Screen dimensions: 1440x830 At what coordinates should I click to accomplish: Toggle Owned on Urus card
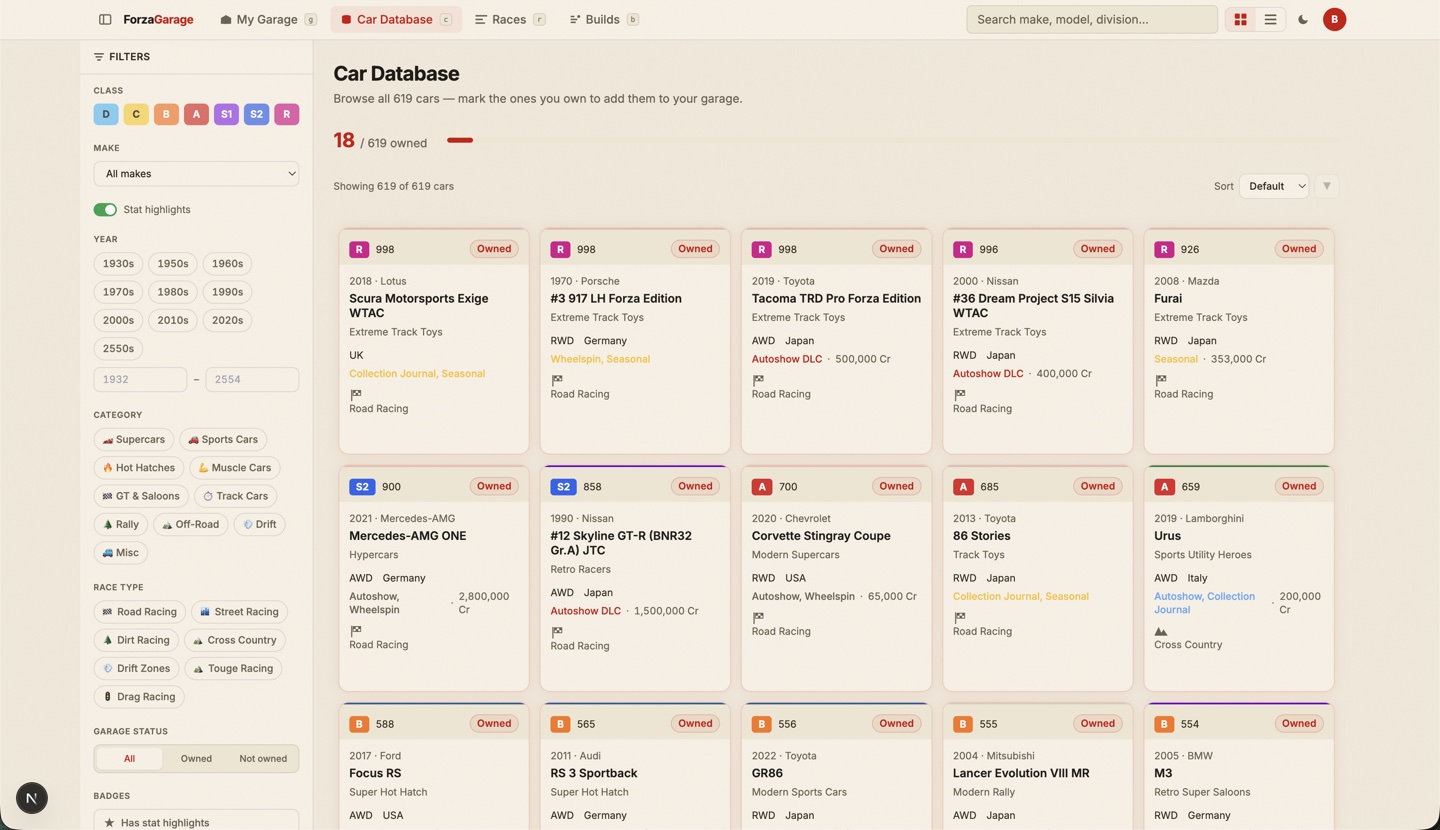tap(1299, 487)
